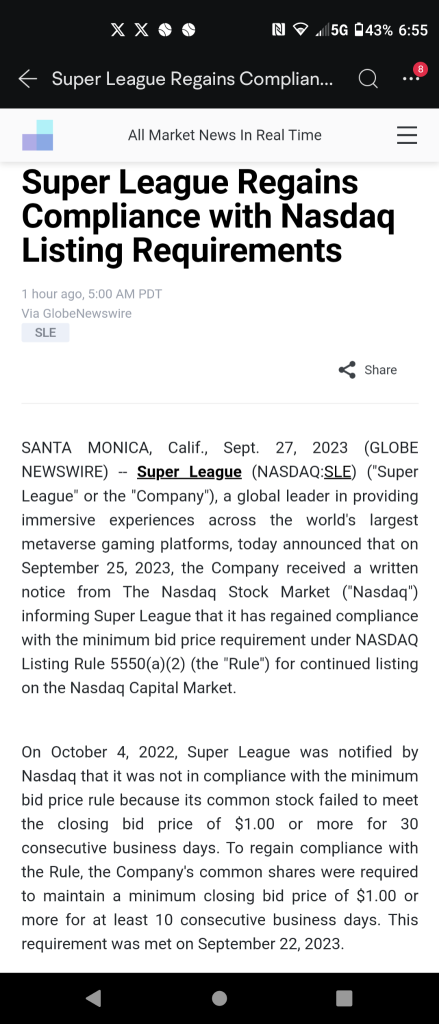Open search with magnifier icon
Viewport: 439px width, 1024px height.
click(368, 79)
